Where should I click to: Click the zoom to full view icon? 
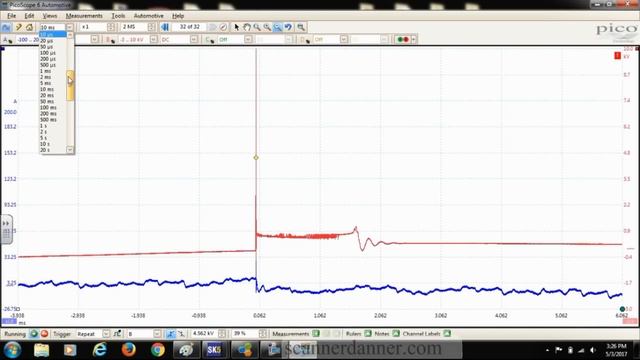(x=301, y=27)
